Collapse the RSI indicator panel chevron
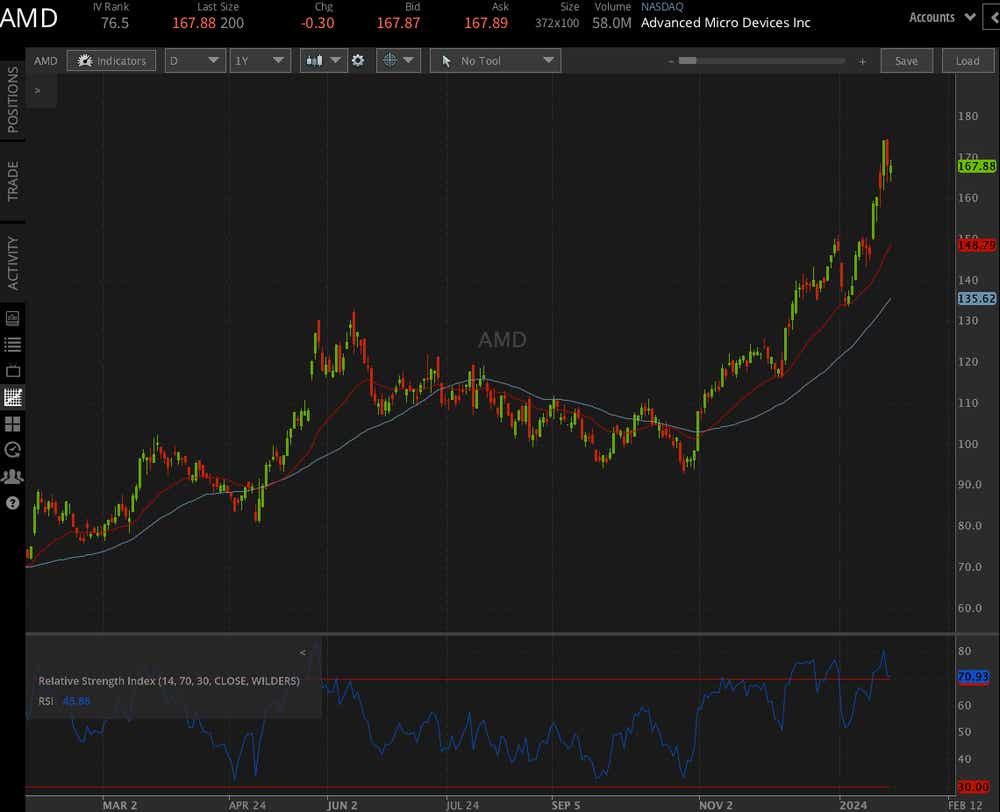Viewport: 1000px width, 812px height. [x=302, y=651]
